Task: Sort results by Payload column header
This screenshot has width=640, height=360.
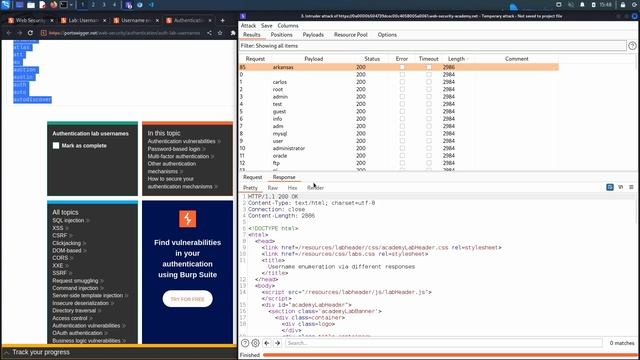Action: [x=313, y=59]
